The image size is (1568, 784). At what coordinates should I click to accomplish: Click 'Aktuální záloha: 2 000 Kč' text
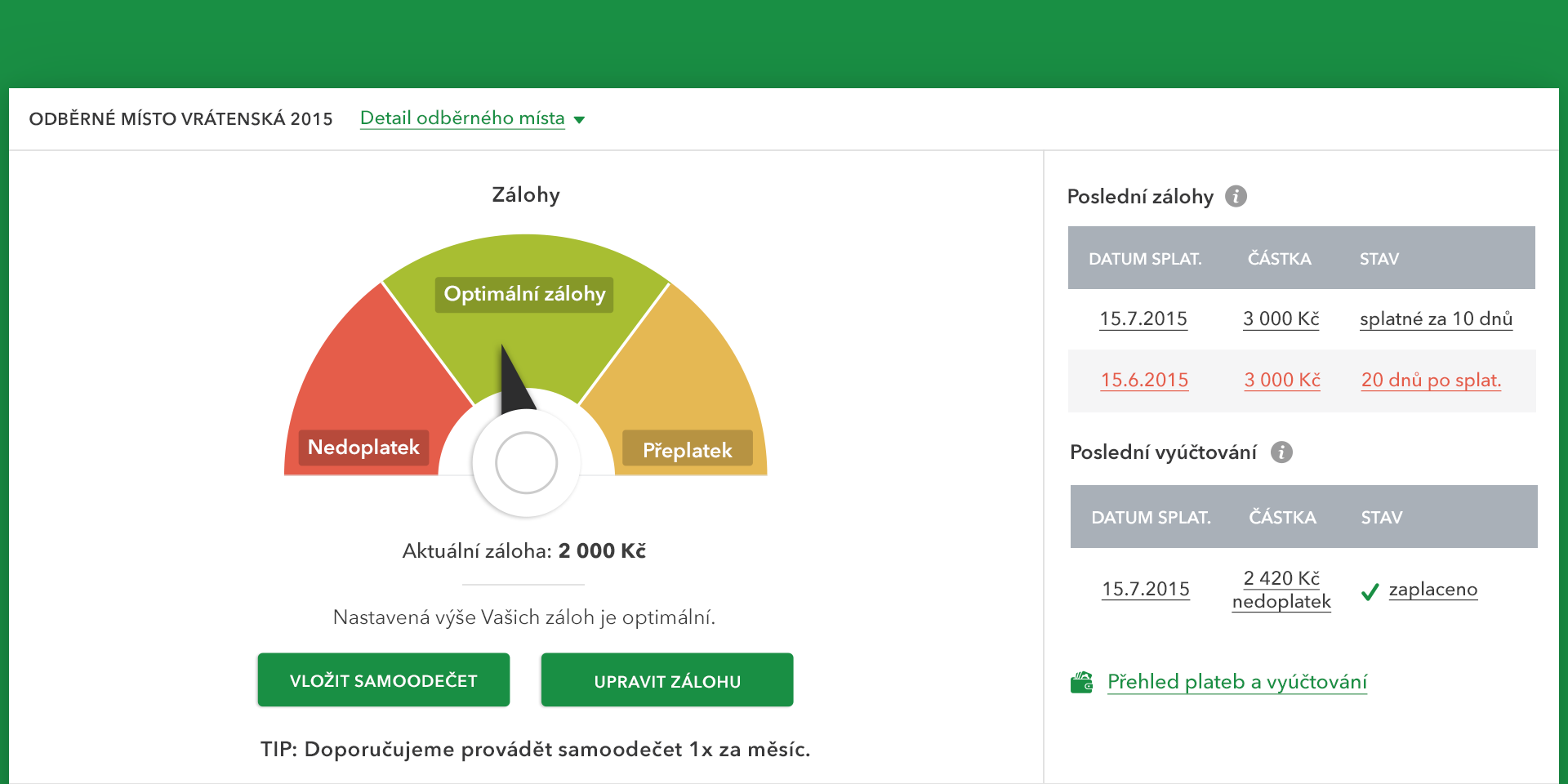pyautogui.click(x=524, y=551)
